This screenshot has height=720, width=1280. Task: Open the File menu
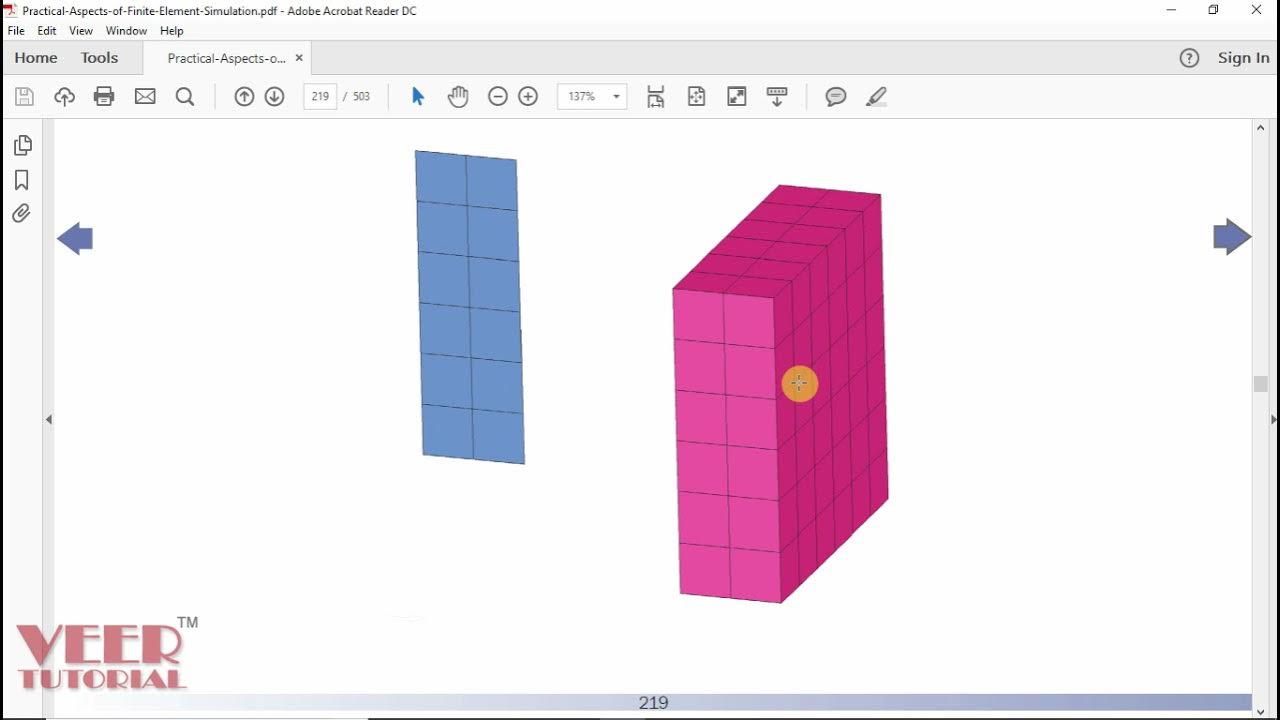point(16,31)
